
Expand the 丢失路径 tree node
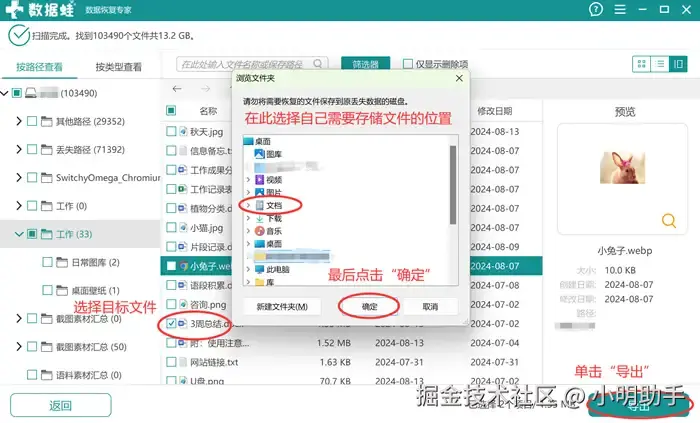[x=19, y=149]
